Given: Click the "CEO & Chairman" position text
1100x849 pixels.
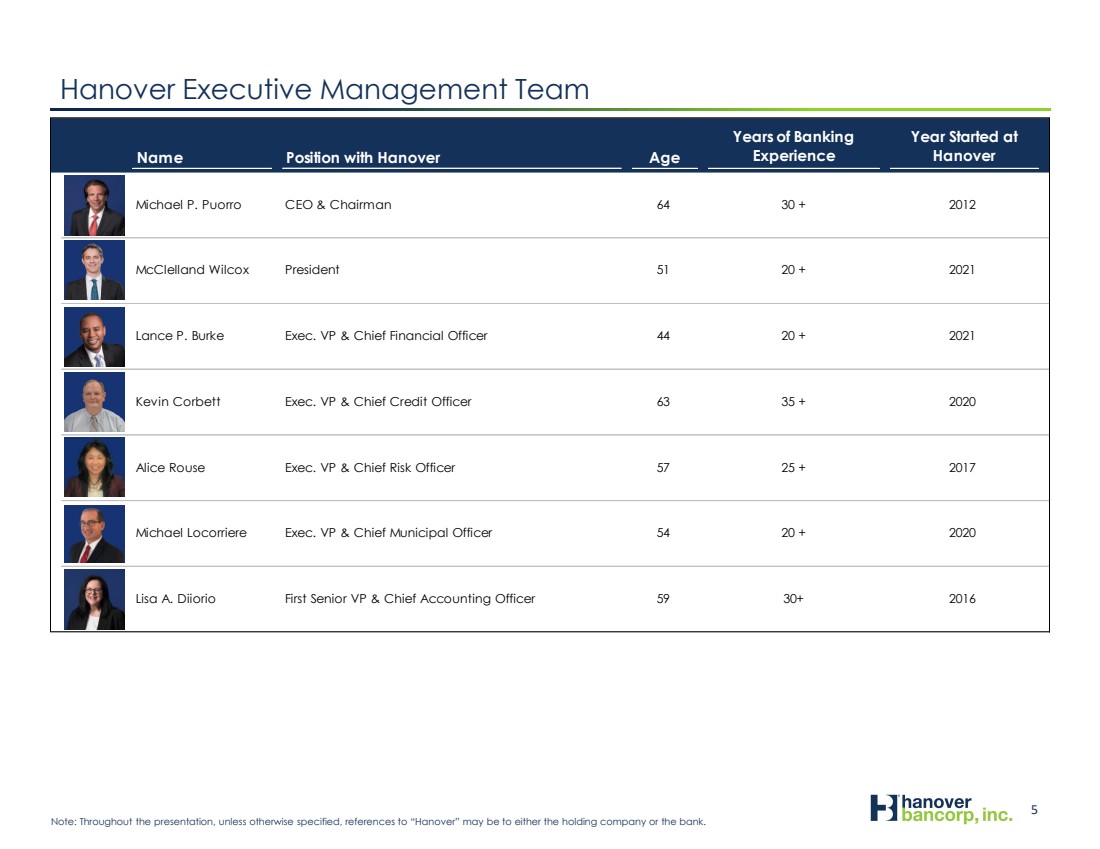Looking at the screenshot, I should 338,205.
